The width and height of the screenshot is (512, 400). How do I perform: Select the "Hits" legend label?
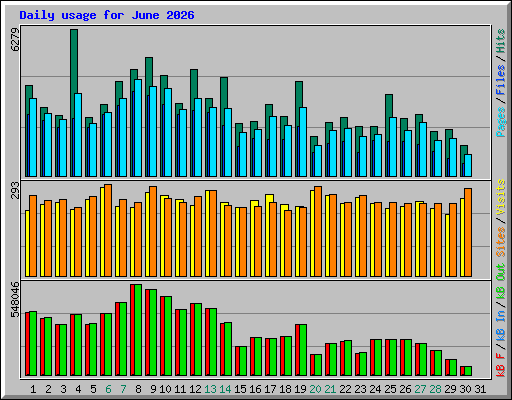pos(501,41)
